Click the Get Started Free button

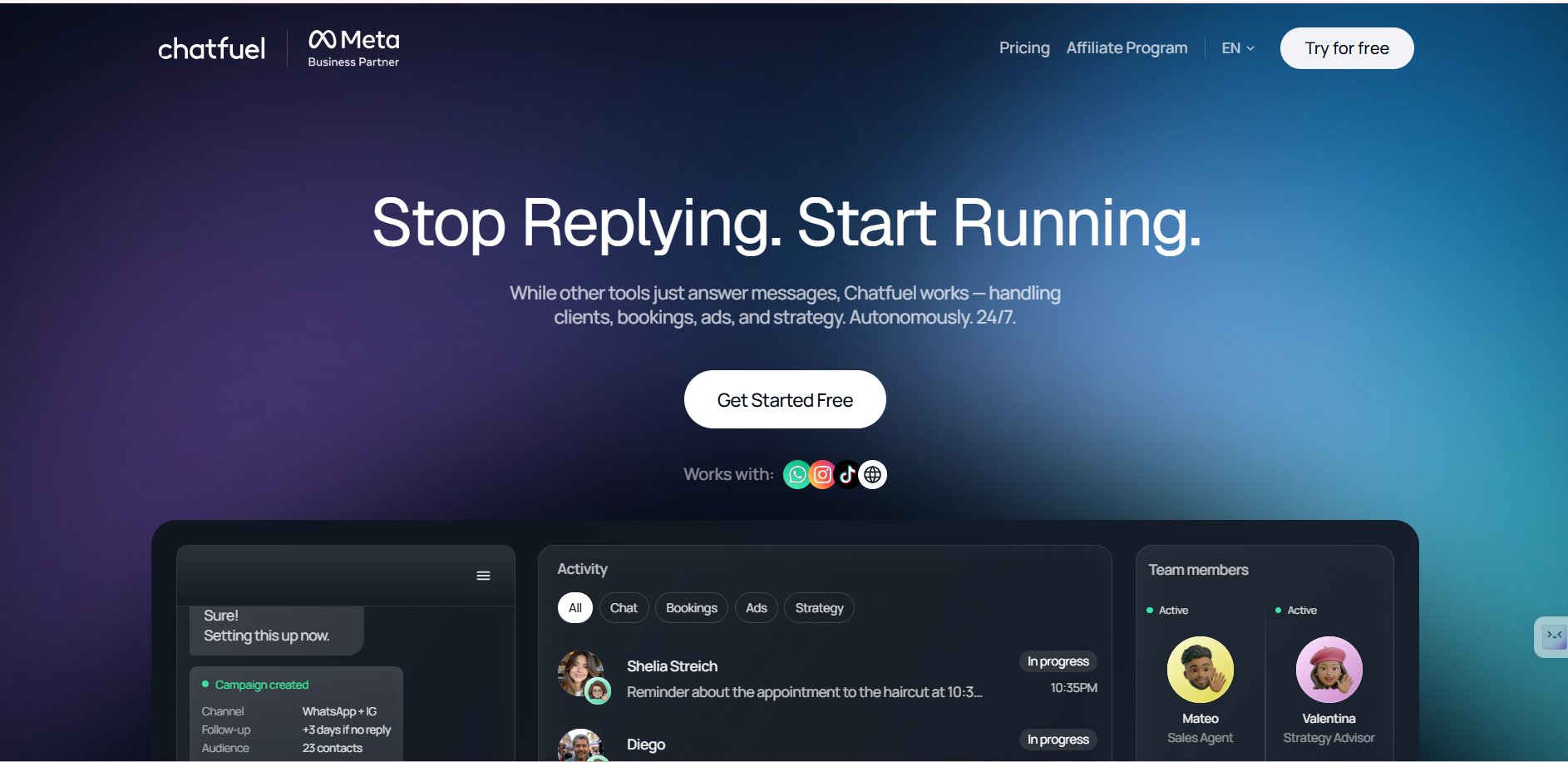(785, 399)
